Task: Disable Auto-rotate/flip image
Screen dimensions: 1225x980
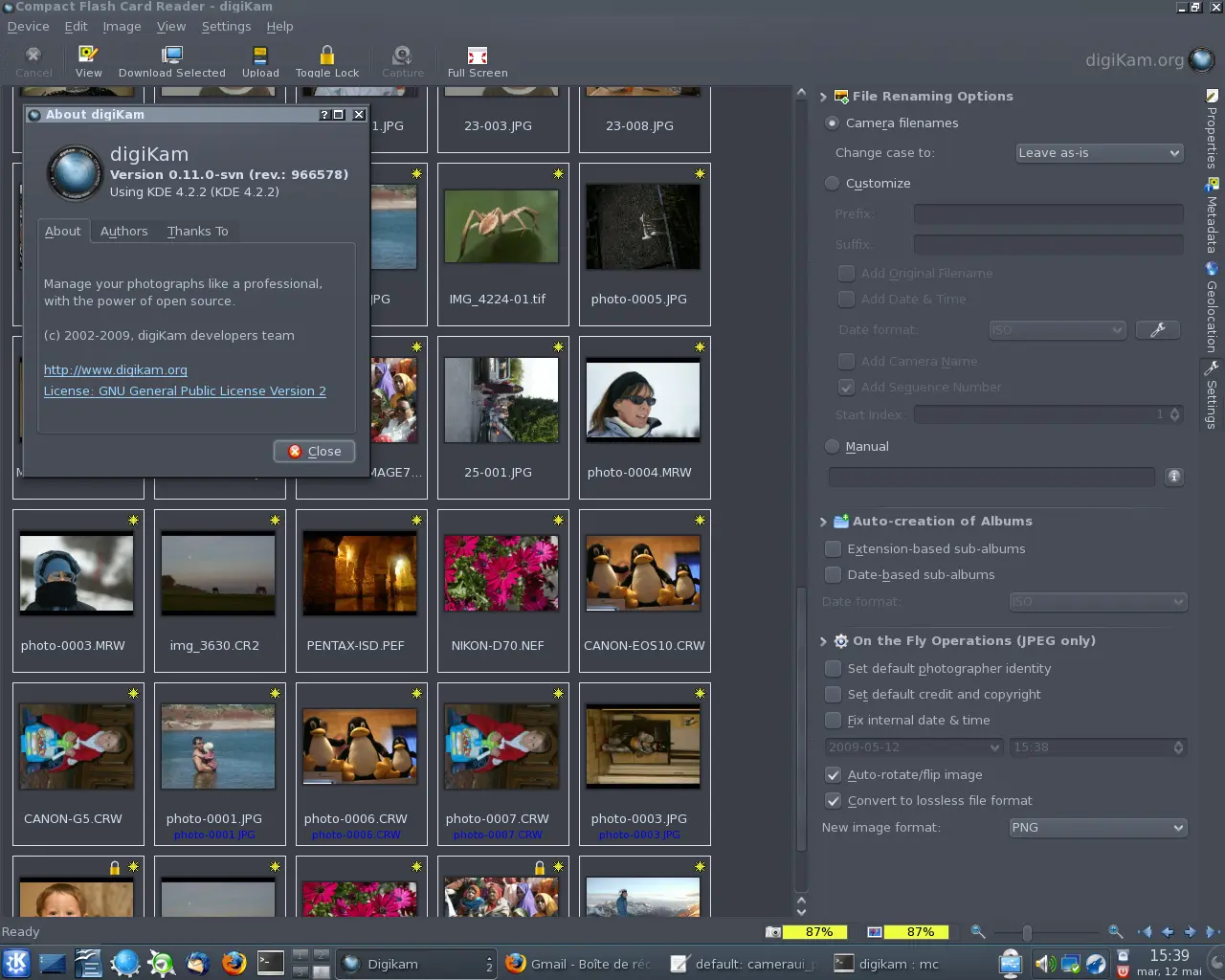Action: point(833,775)
